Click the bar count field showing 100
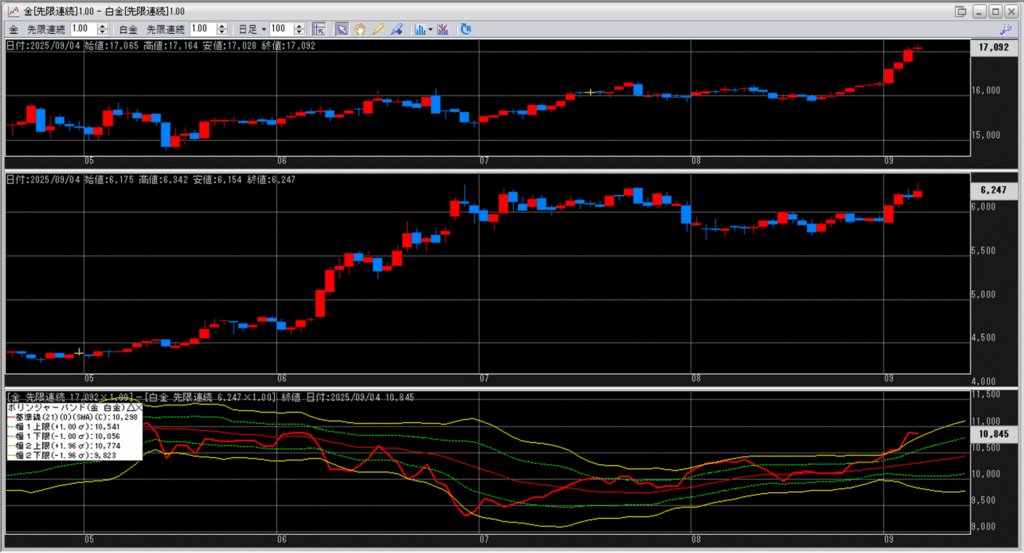 coord(282,30)
